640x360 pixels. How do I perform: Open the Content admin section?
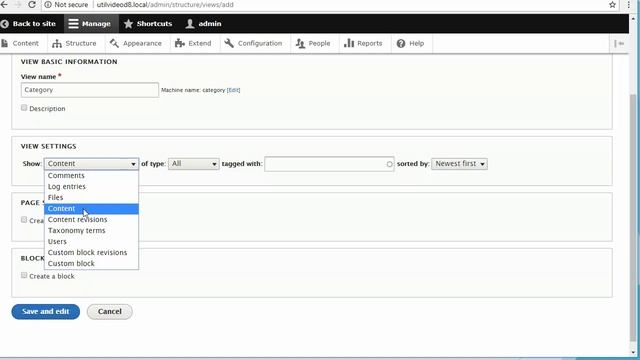pyautogui.click(x=20, y=43)
